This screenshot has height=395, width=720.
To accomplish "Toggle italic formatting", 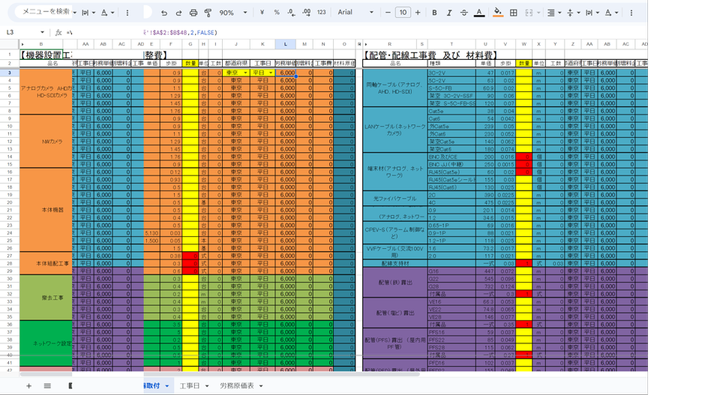I will (x=449, y=13).
